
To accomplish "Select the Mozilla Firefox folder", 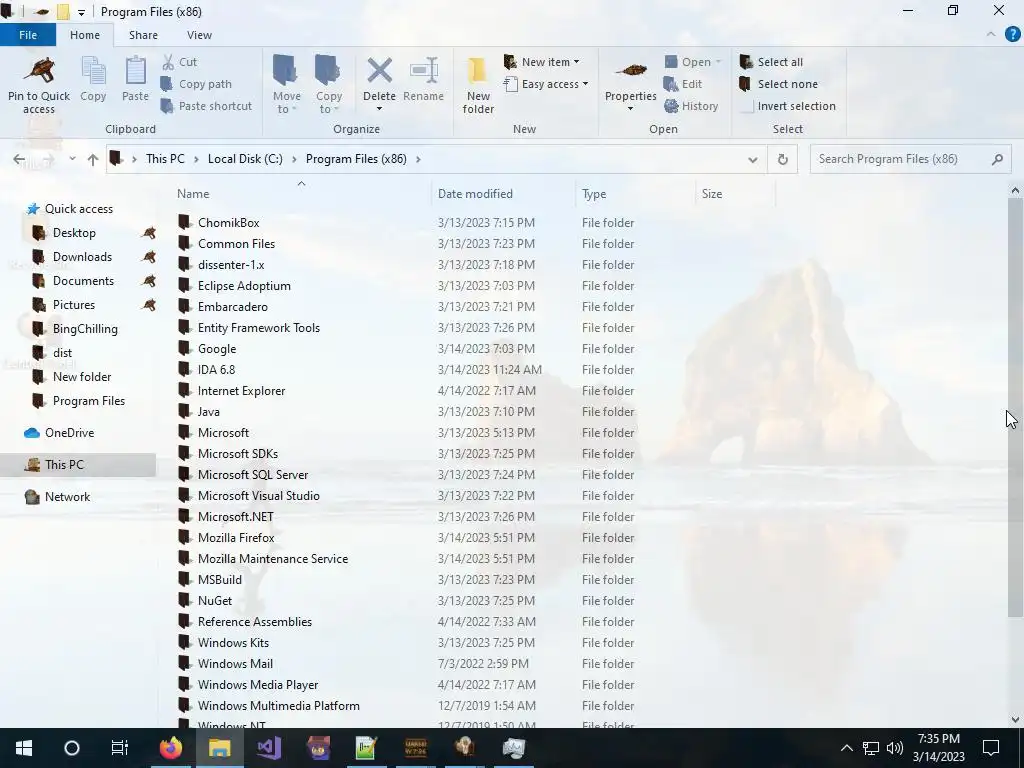I will pos(236,537).
